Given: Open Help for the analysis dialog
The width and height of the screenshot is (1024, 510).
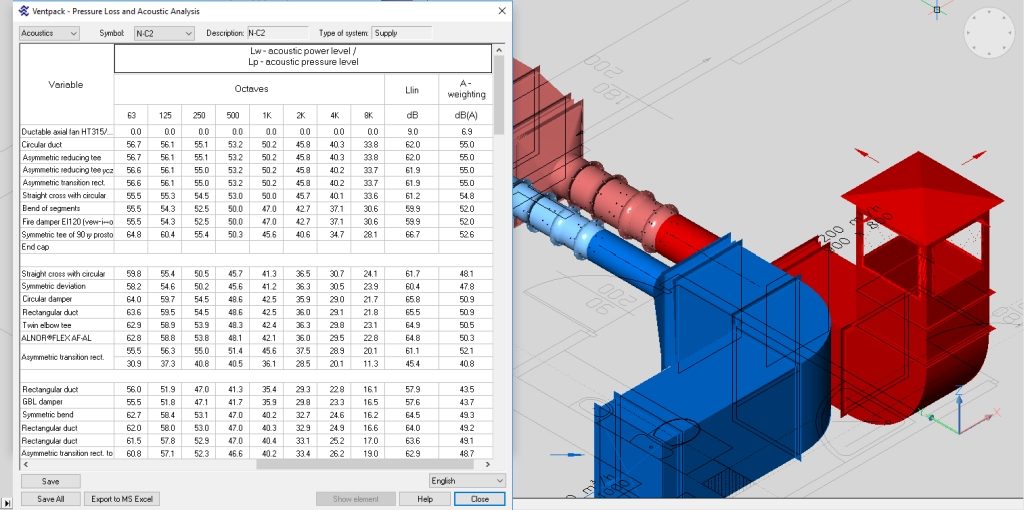Looking at the screenshot, I should (x=425, y=499).
